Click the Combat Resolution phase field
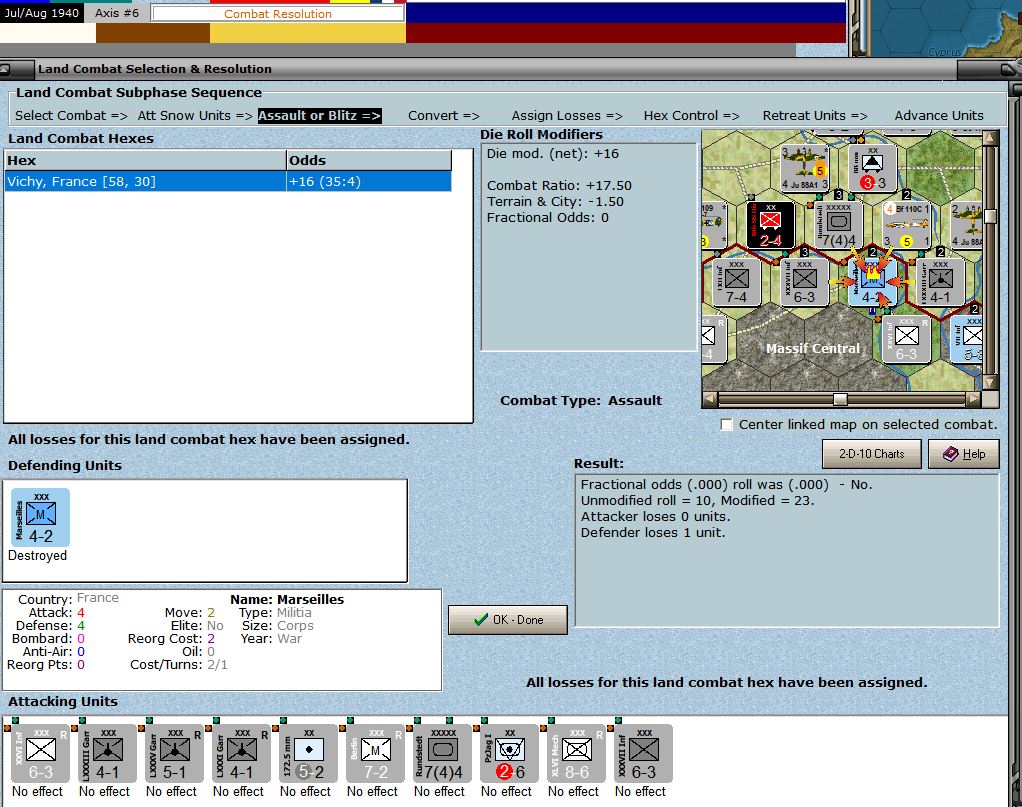 (x=278, y=14)
